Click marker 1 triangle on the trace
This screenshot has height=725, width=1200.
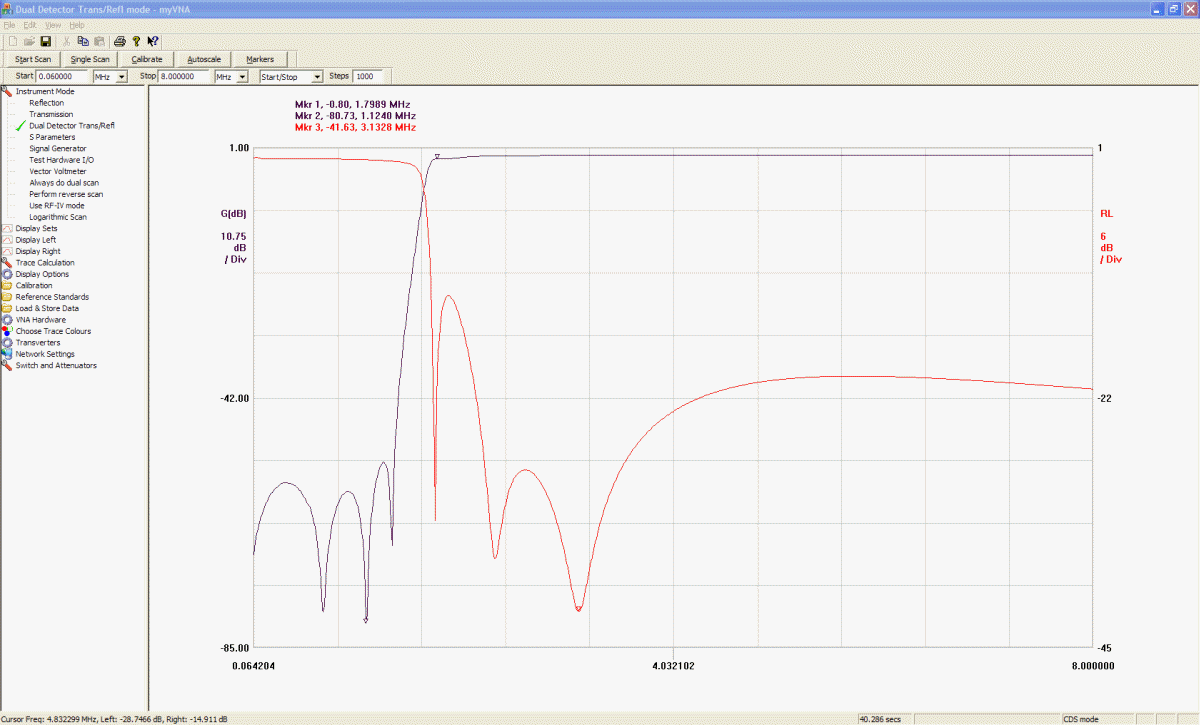(437, 156)
